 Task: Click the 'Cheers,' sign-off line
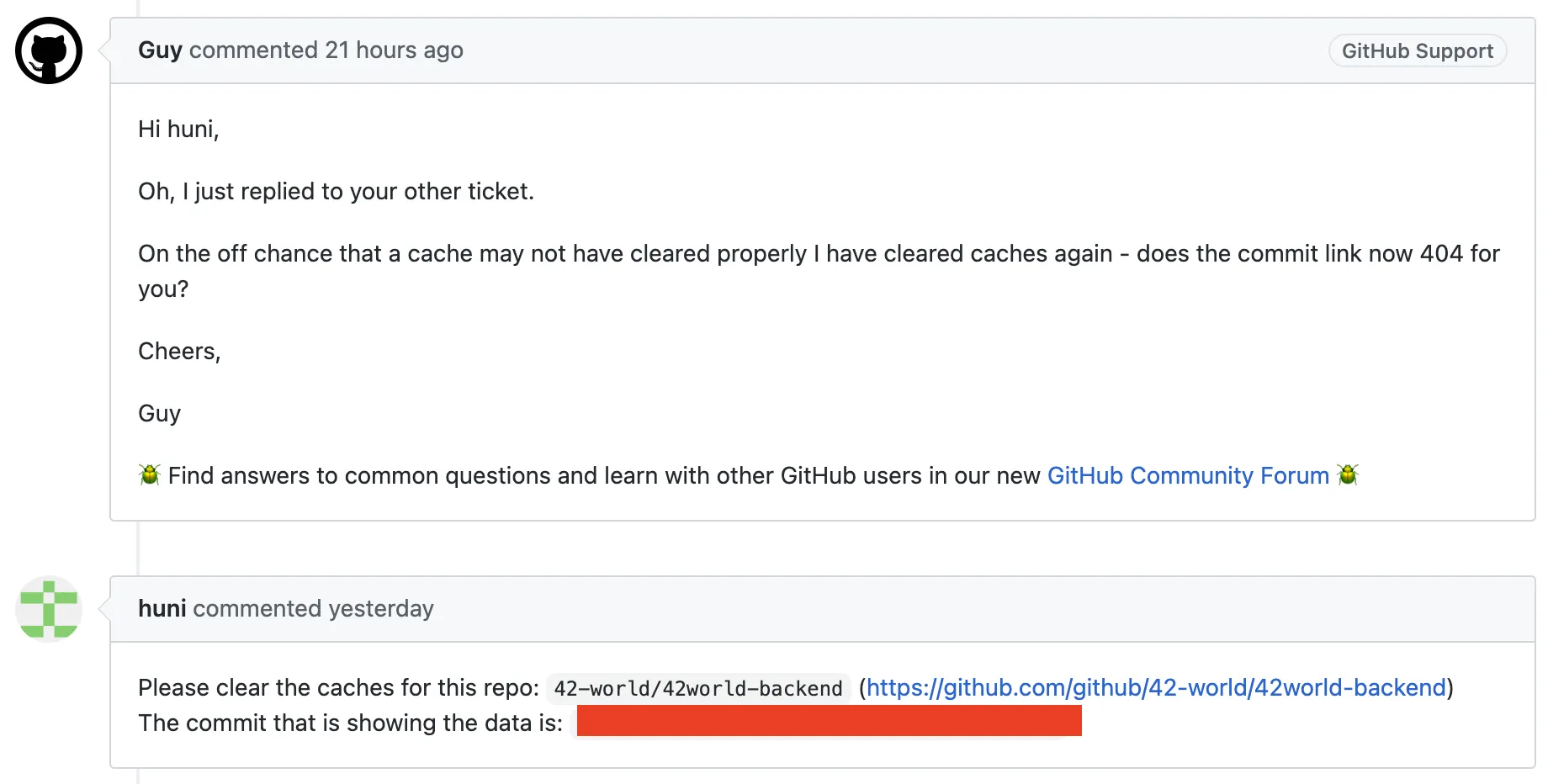click(x=179, y=351)
